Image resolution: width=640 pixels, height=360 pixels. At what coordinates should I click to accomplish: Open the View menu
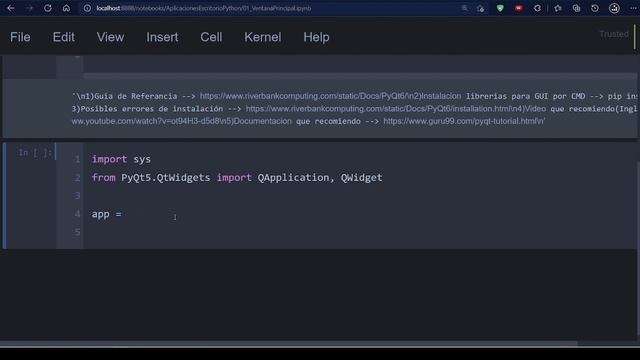pos(110,37)
